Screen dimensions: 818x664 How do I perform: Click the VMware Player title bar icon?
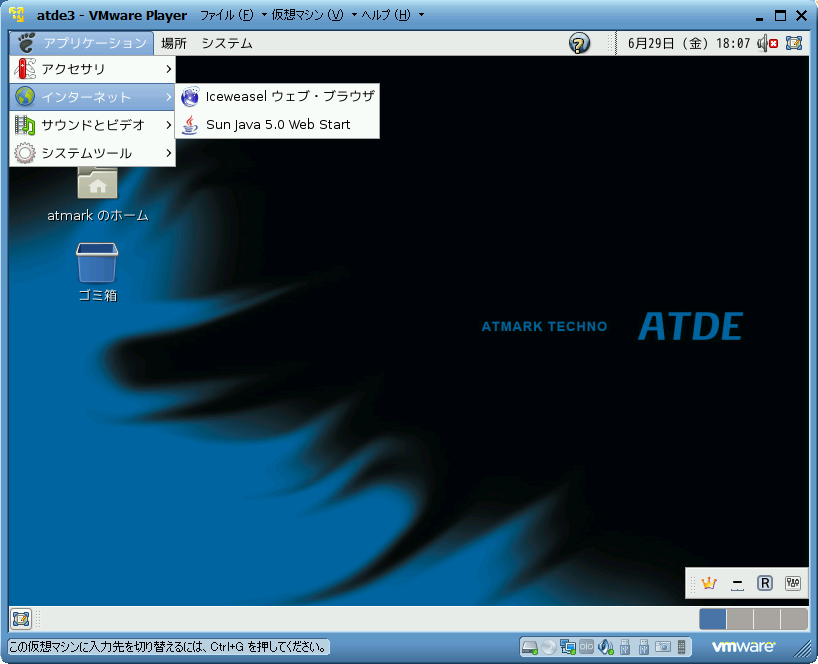tap(17, 15)
